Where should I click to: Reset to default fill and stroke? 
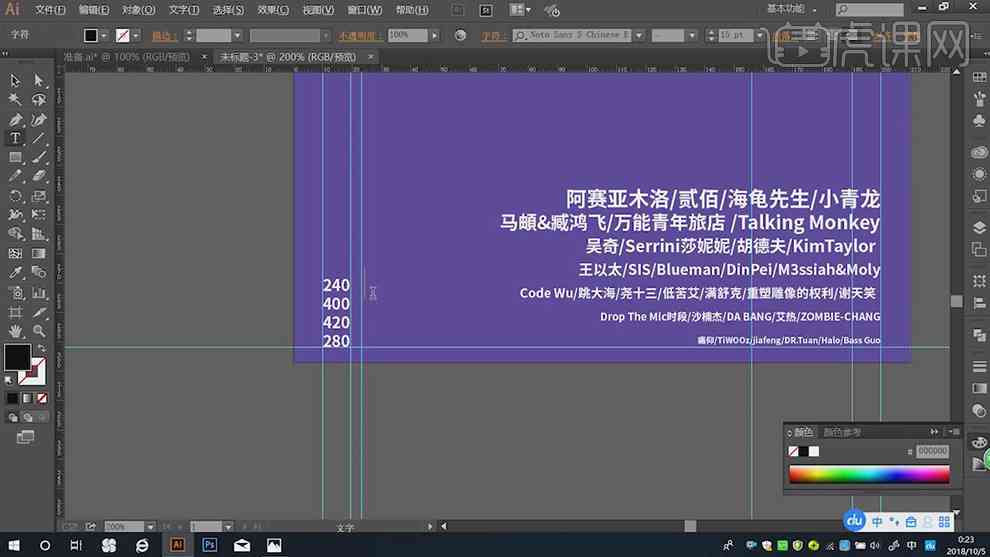point(8,380)
